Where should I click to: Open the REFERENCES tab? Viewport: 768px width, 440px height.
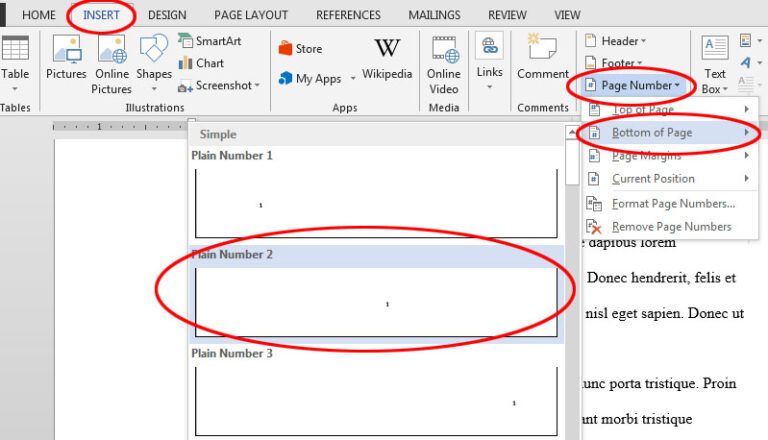click(x=348, y=15)
